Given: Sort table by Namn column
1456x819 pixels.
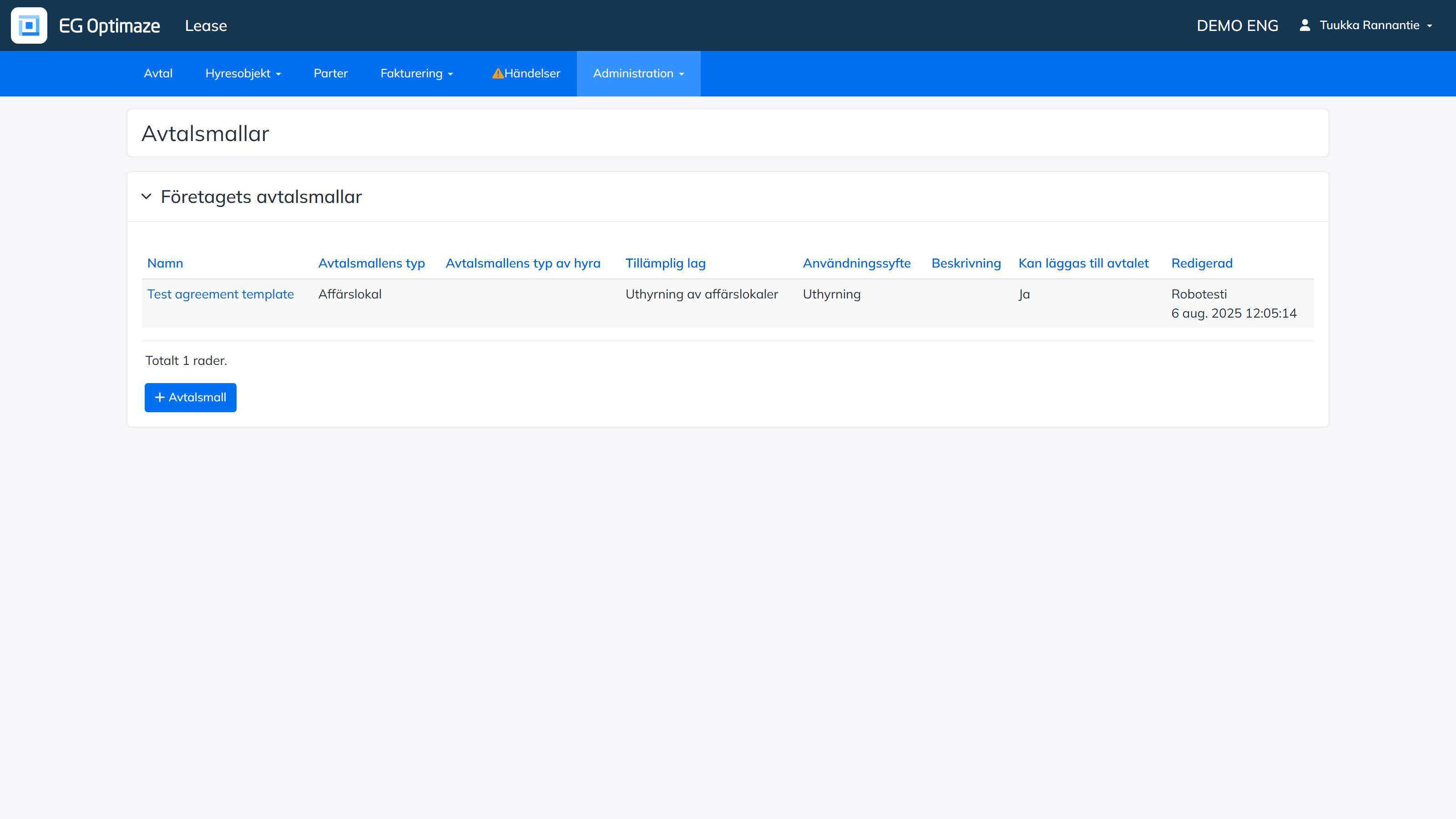Looking at the screenshot, I should click(165, 263).
